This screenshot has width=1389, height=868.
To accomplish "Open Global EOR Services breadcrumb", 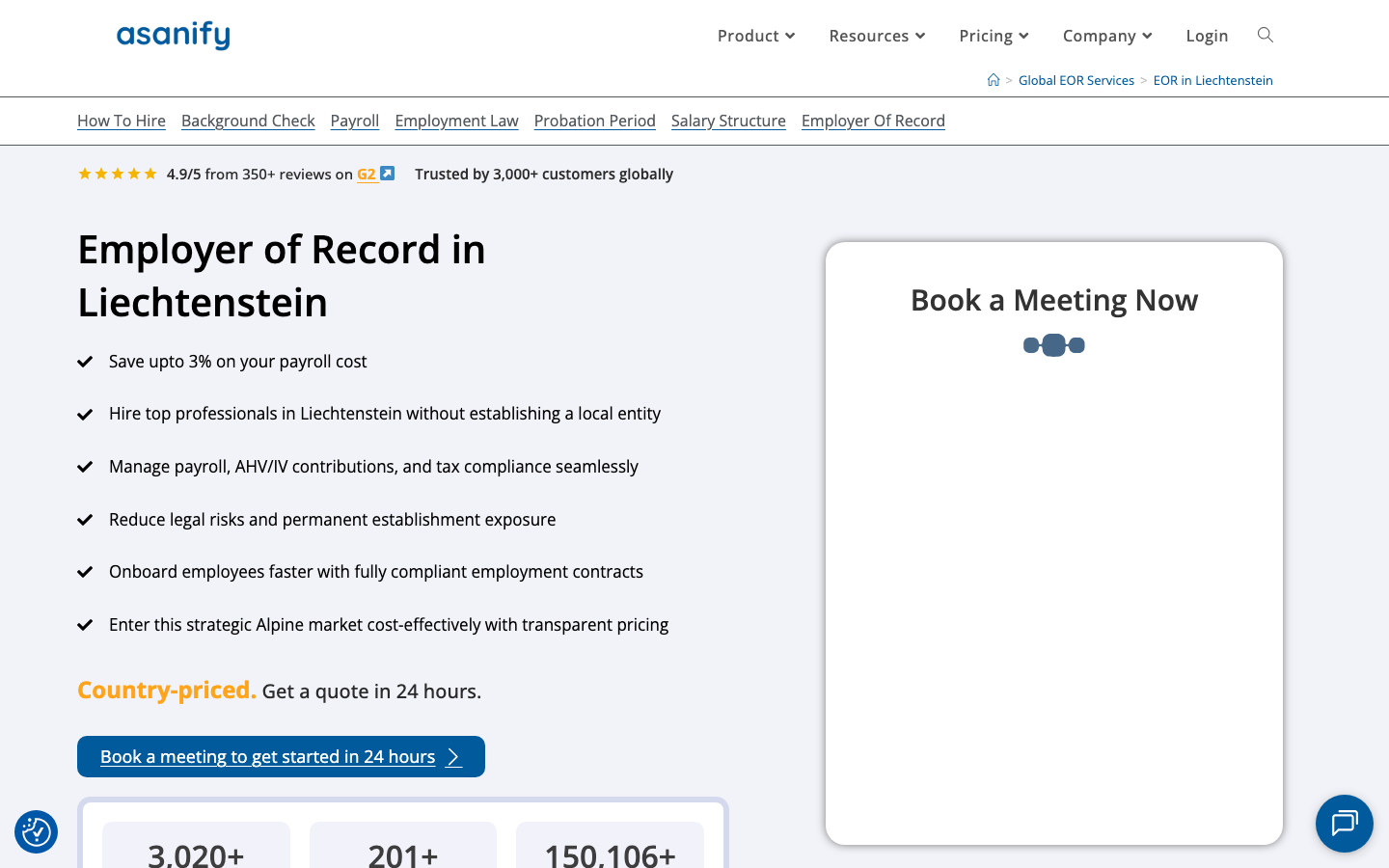I will [1076, 80].
